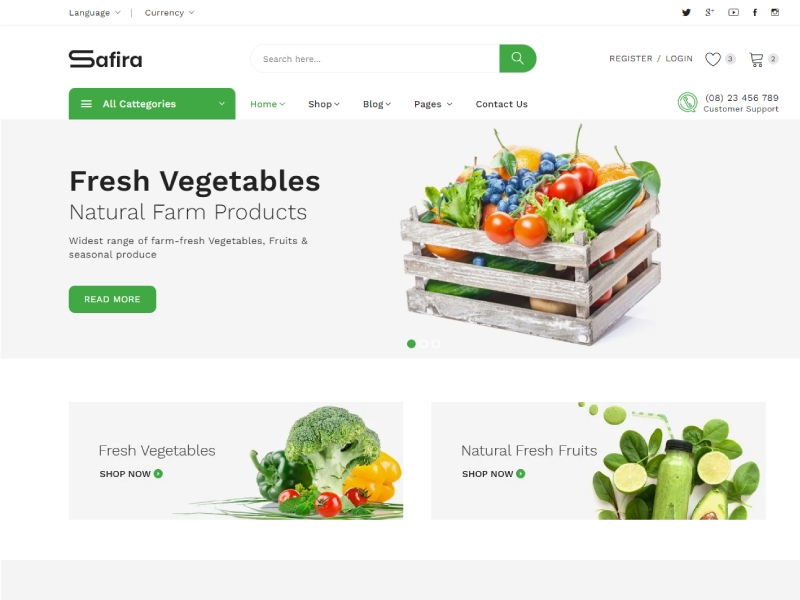This screenshot has height=600, width=800.
Task: Expand the All Categories menu
Action: click(152, 104)
